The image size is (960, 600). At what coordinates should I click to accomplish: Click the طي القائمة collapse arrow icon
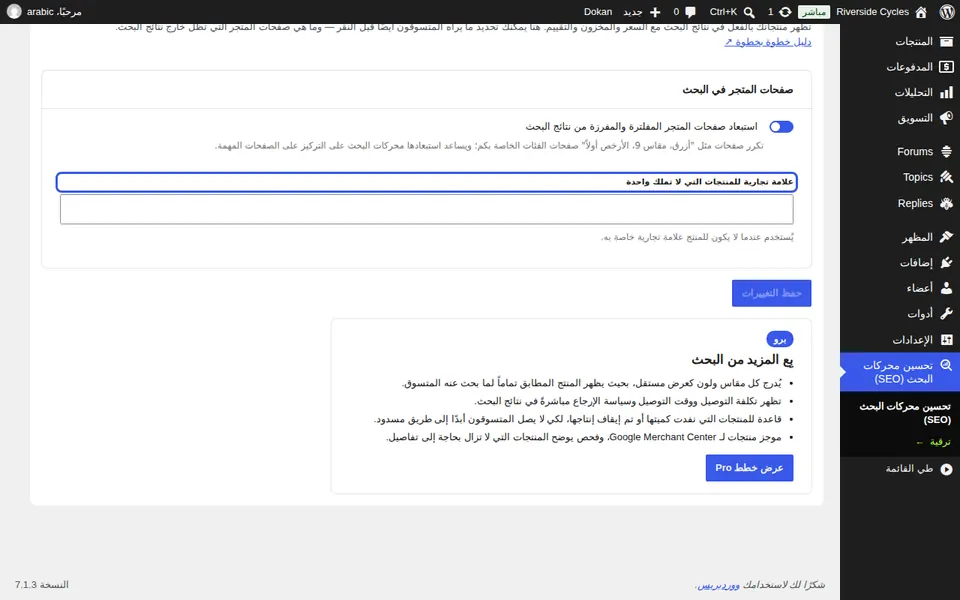tap(947, 469)
